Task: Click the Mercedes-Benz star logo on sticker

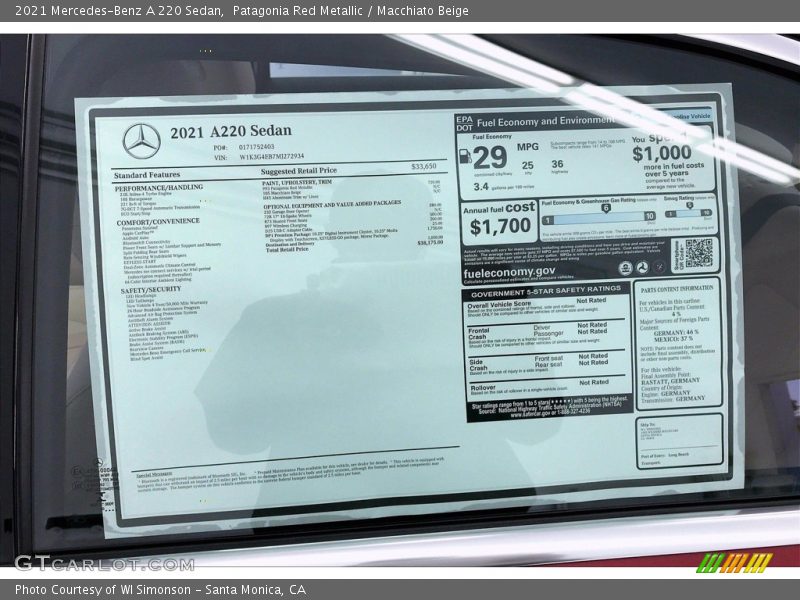Action: click(x=142, y=141)
